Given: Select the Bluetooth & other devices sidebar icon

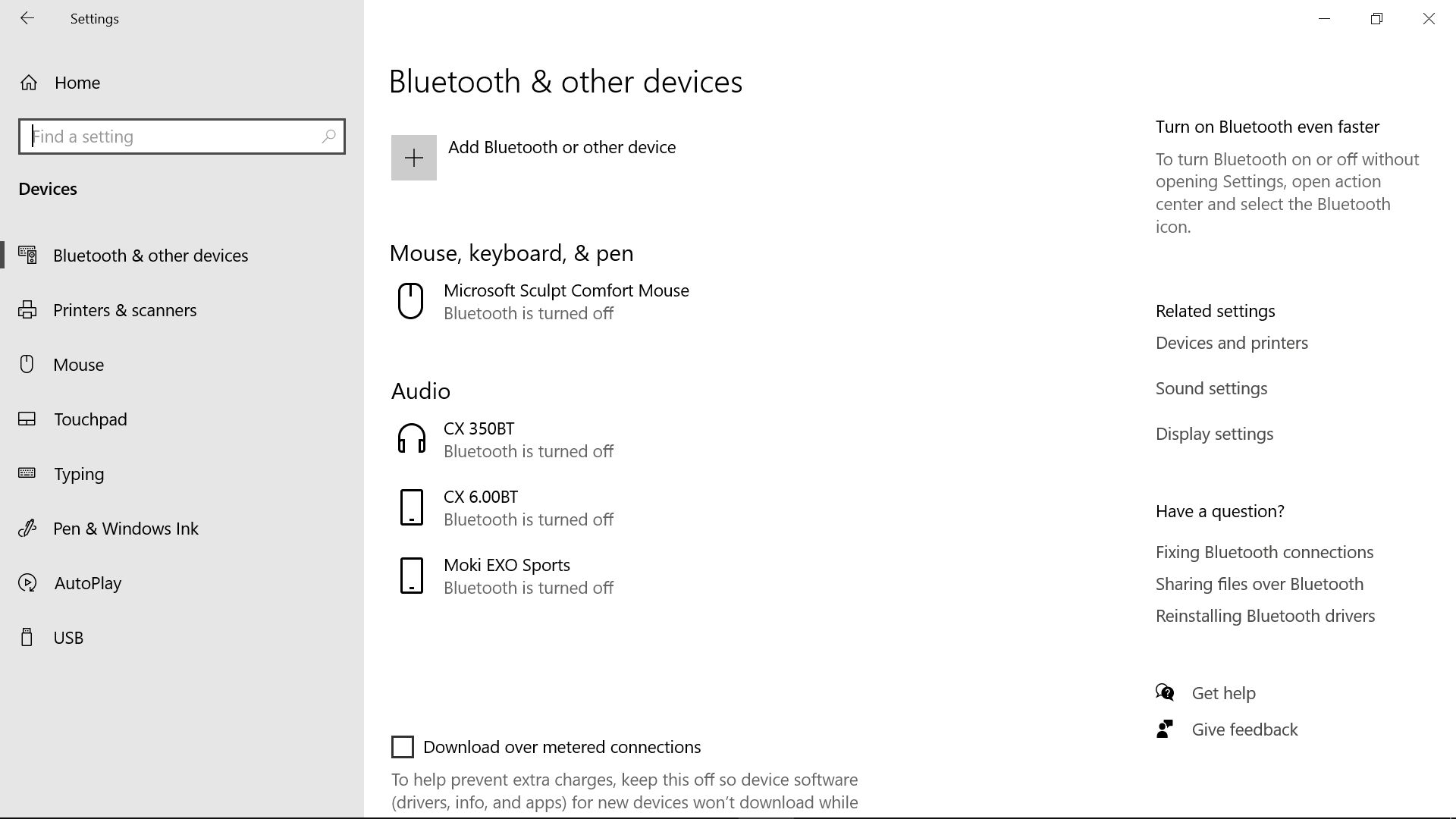Looking at the screenshot, I should pyautogui.click(x=28, y=255).
